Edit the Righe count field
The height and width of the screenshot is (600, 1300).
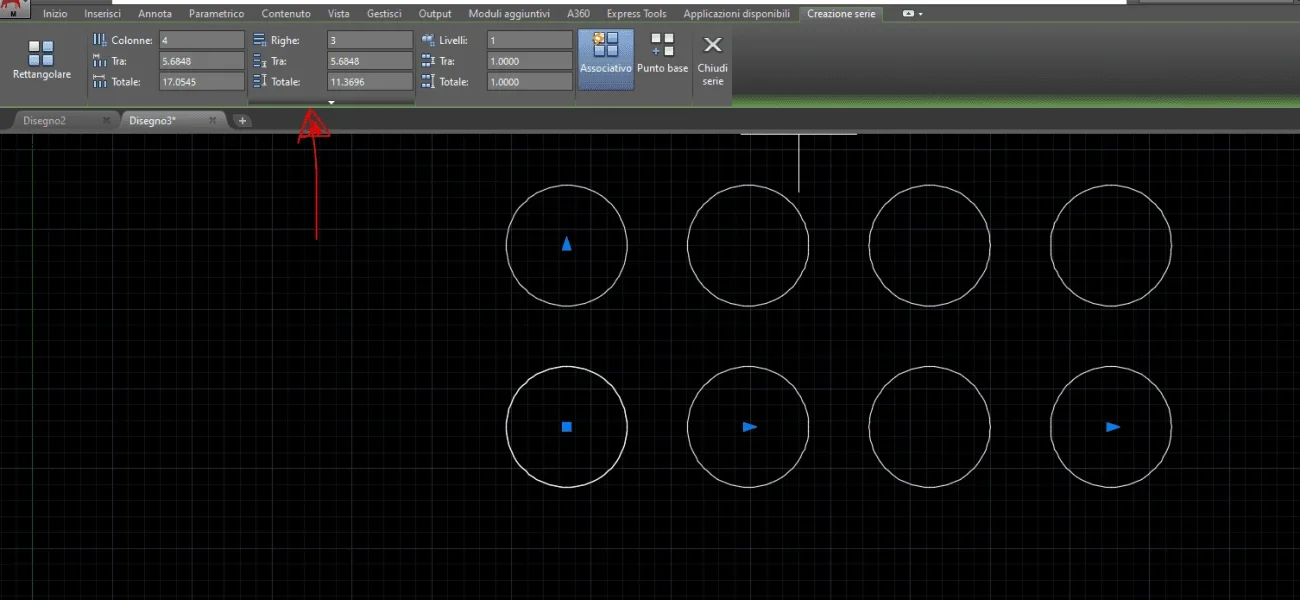[x=369, y=40]
